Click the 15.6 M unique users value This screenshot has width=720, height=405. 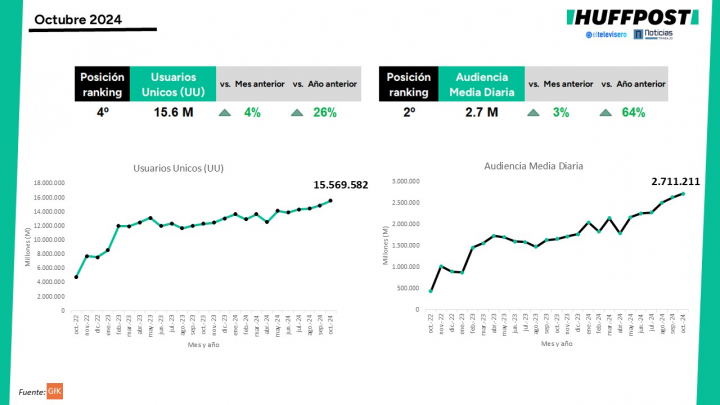tap(173, 113)
